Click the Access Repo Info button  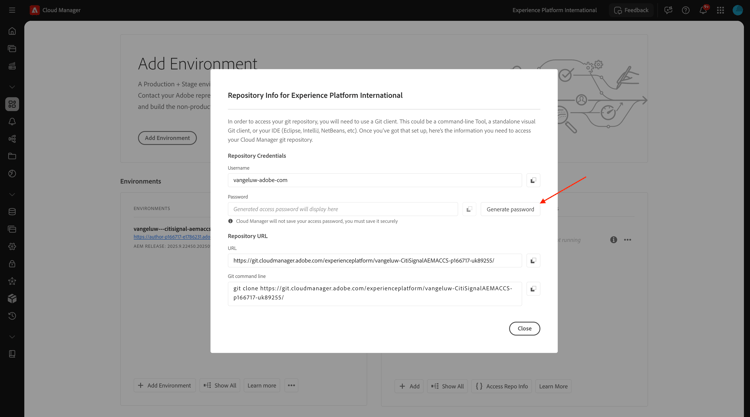pyautogui.click(x=502, y=386)
